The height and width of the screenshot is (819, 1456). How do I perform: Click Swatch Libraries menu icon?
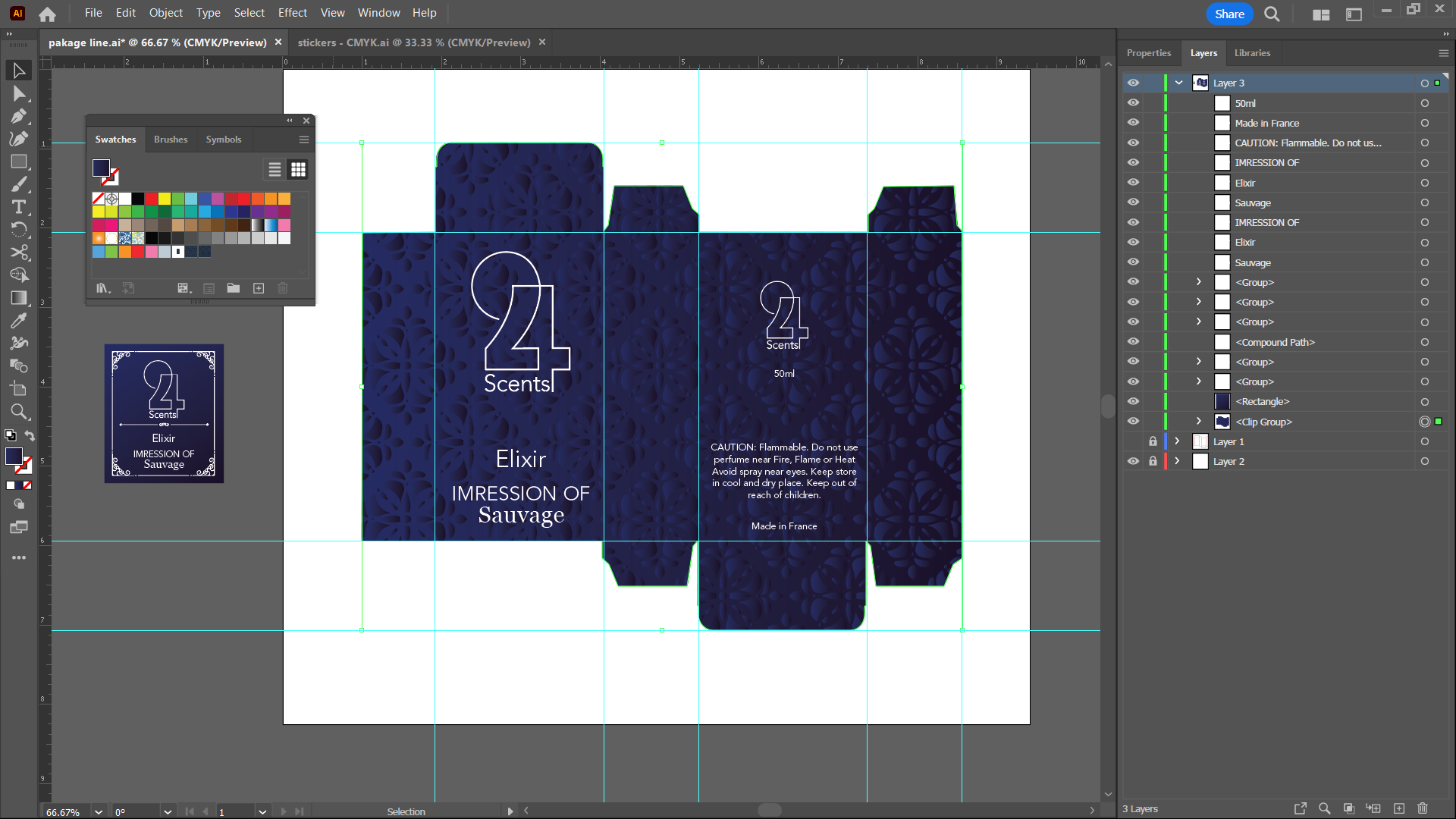coord(103,288)
